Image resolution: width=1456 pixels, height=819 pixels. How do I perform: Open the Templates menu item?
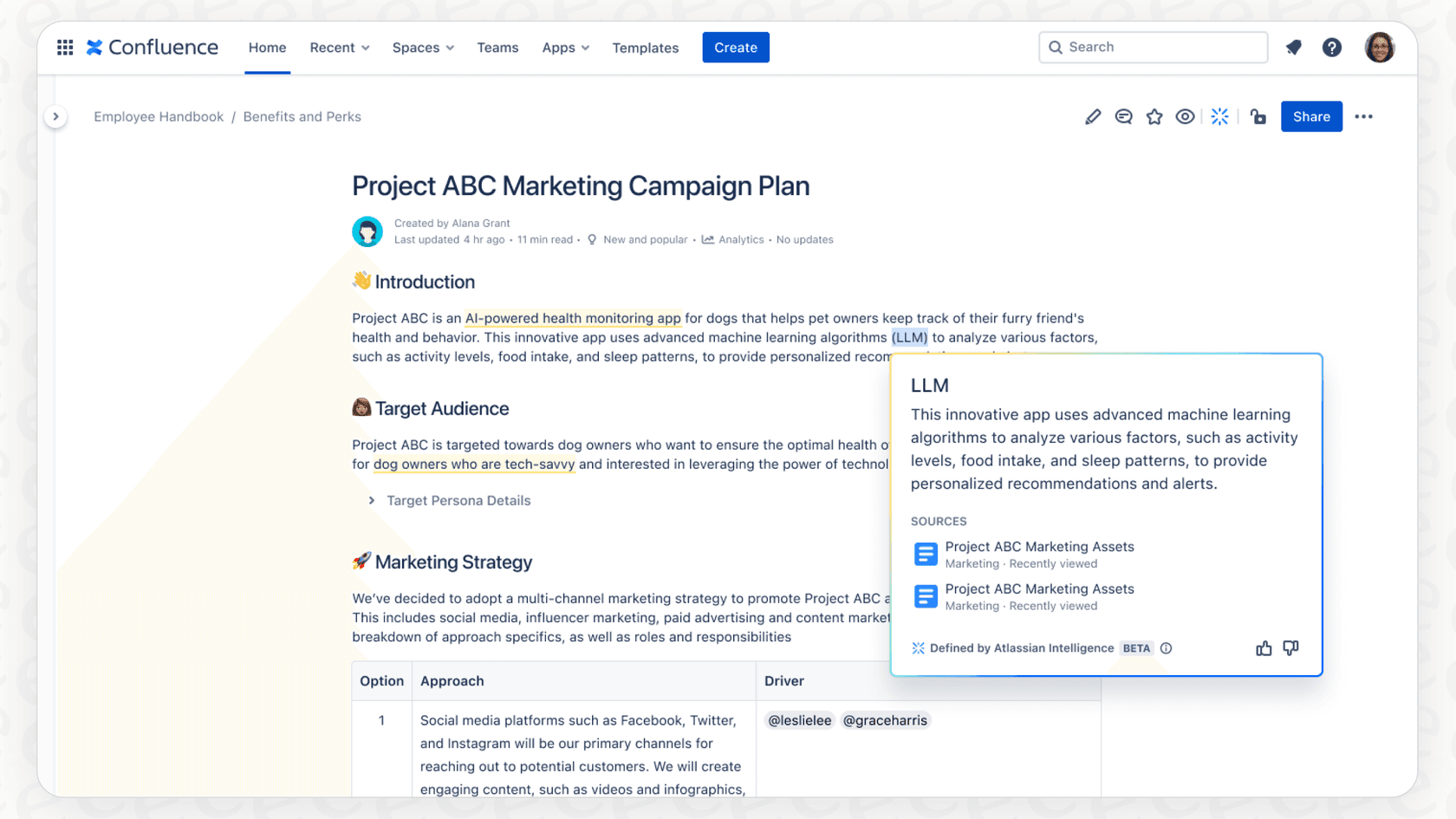point(645,48)
